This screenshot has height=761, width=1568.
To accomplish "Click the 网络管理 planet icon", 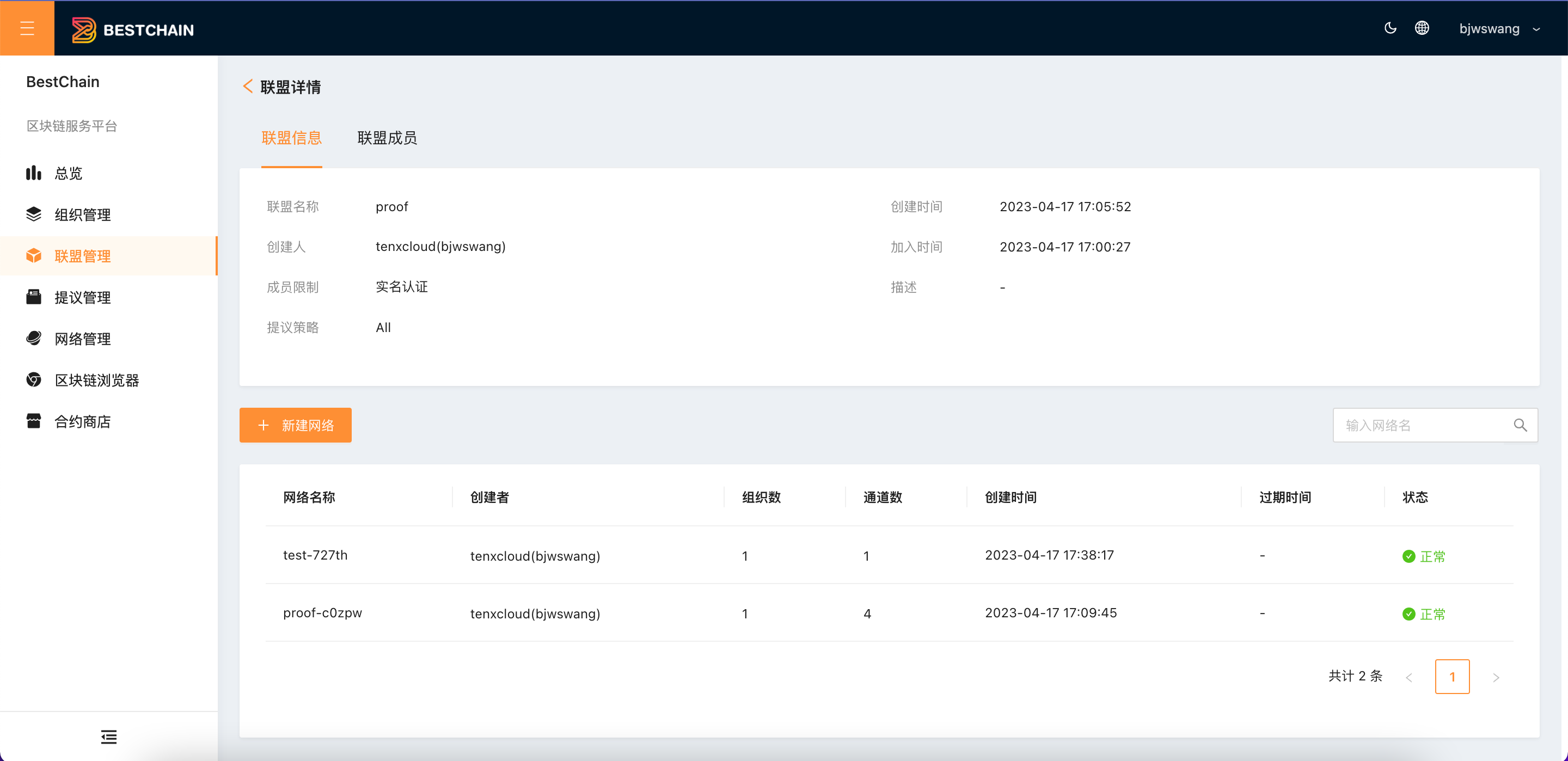I will (x=33, y=339).
